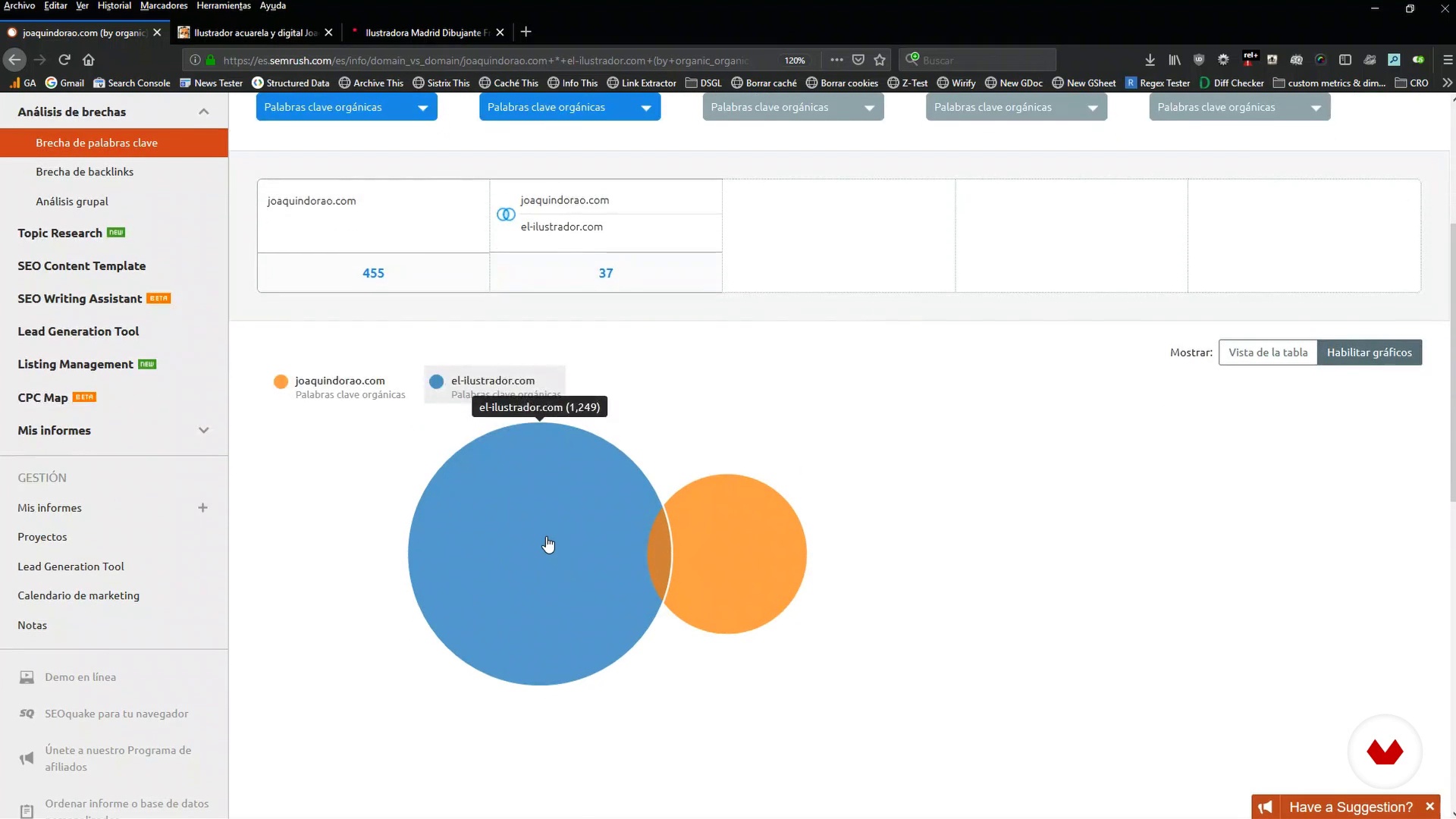Viewport: 1456px width, 819px height.
Task: Show more bookmarks with the chevron
Action: pos(1447,83)
